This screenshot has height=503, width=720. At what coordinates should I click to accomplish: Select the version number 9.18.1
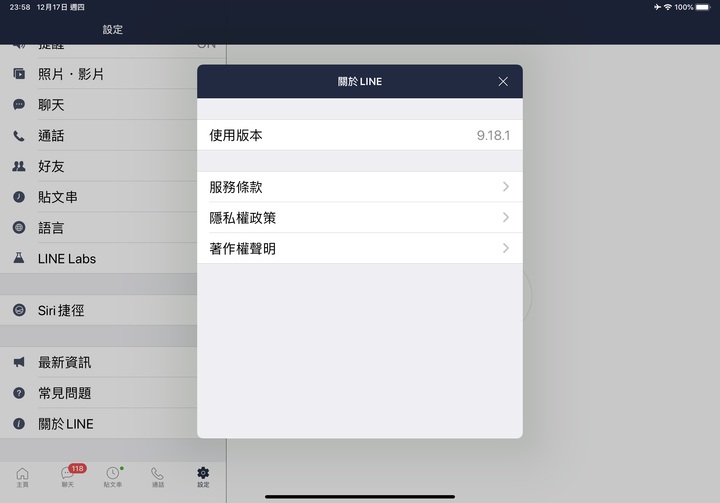point(493,136)
